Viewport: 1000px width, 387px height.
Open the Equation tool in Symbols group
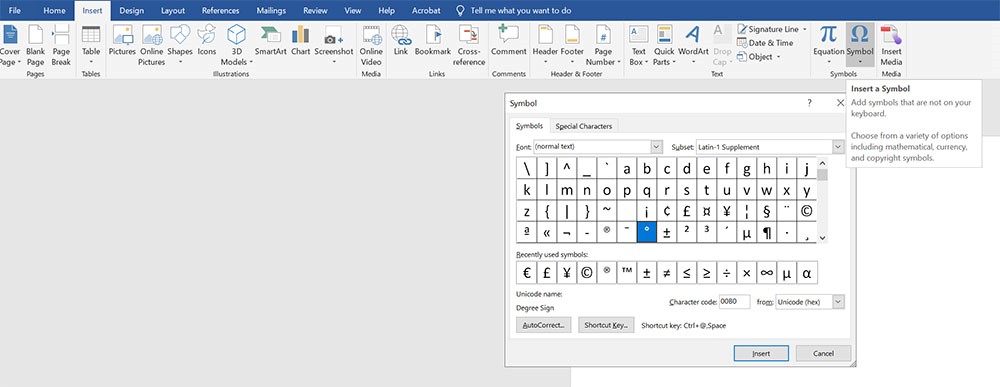tap(828, 44)
